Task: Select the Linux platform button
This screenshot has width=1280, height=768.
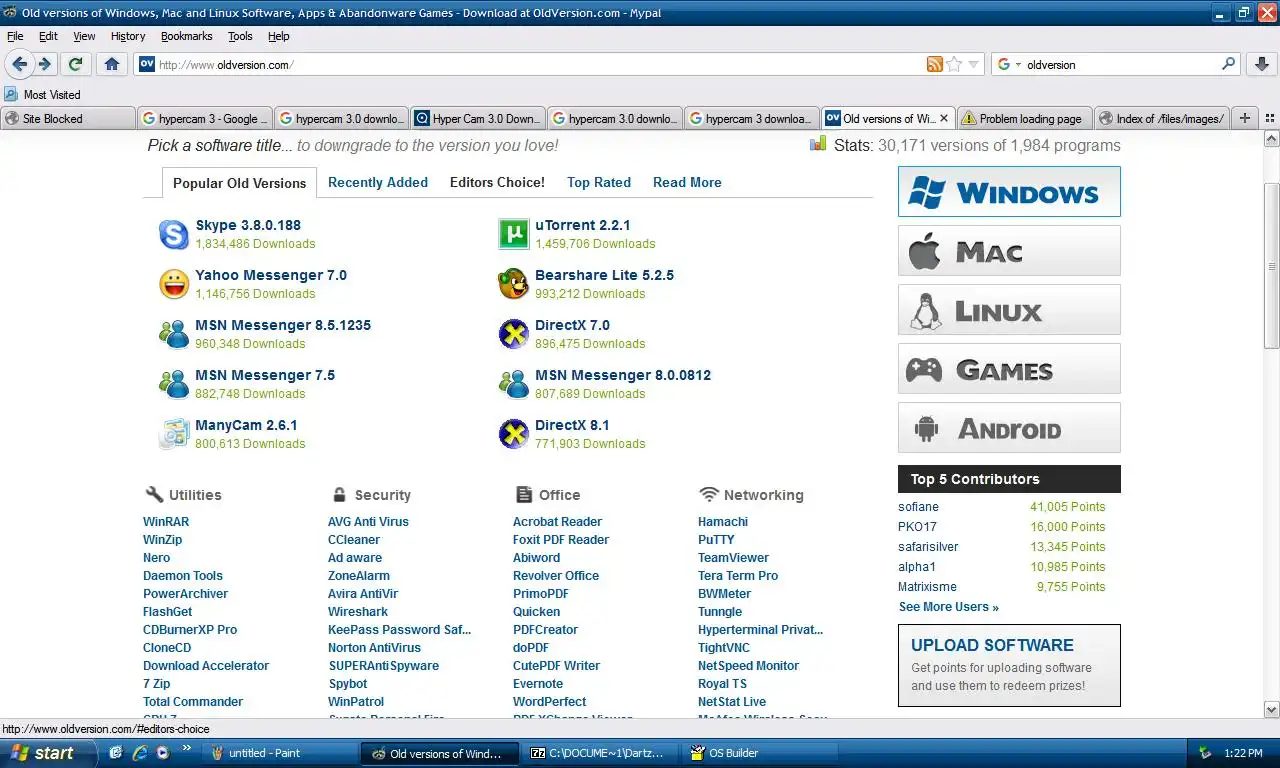Action: (x=1009, y=309)
